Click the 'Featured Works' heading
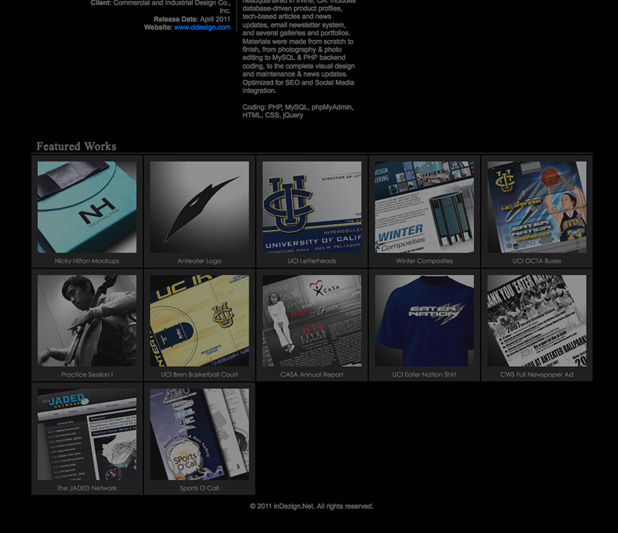 click(x=76, y=146)
